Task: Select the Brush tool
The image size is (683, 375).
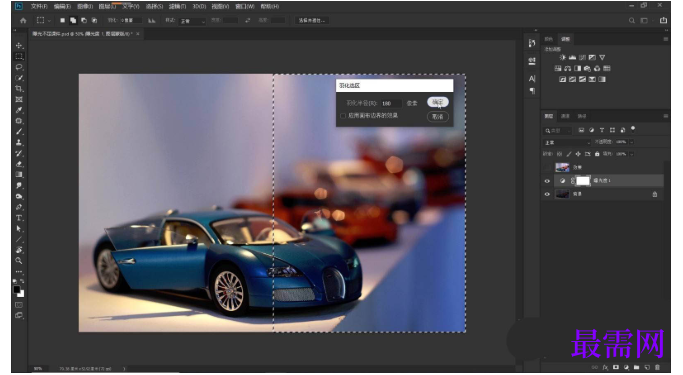Action: click(19, 132)
